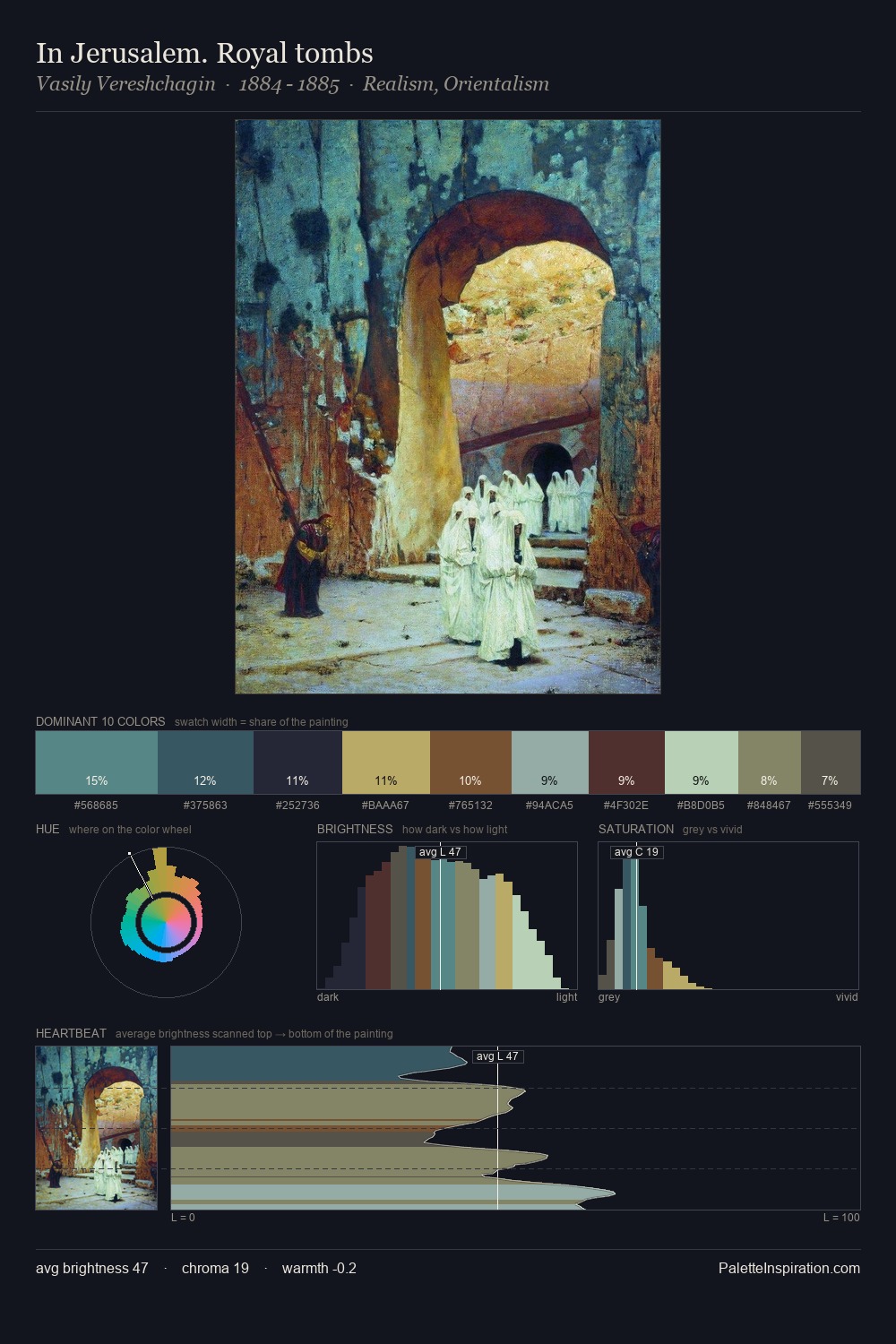Viewport: 896px width, 1344px height.
Task: Click the avg C 19 saturation label
Action: point(636,852)
